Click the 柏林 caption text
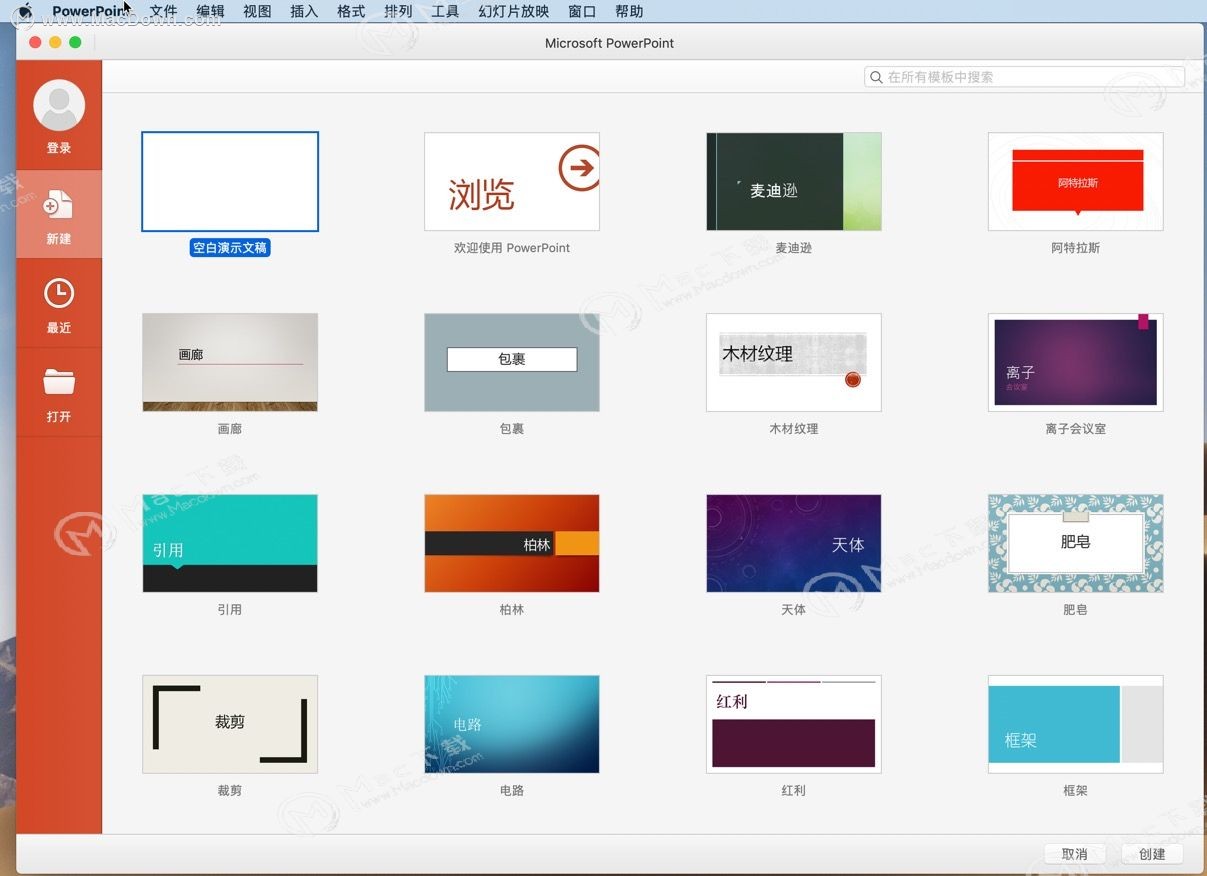The width and height of the screenshot is (1207, 876). click(512, 609)
